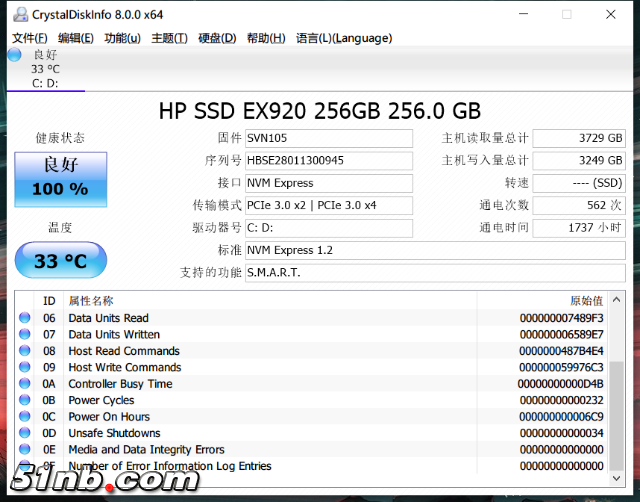Close the CrystalDiskInfo window
The width and height of the screenshot is (640, 502).
(x=611, y=14)
